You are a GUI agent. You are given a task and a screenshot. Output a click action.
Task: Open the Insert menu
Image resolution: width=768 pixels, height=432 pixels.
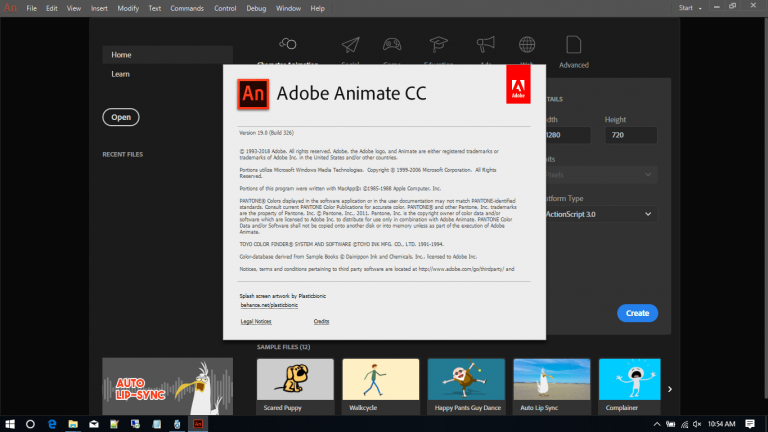[99, 8]
